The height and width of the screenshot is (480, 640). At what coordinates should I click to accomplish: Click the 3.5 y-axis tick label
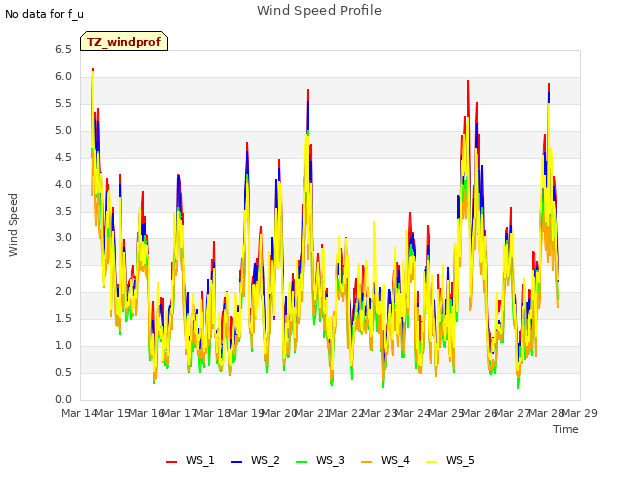[x=63, y=211]
